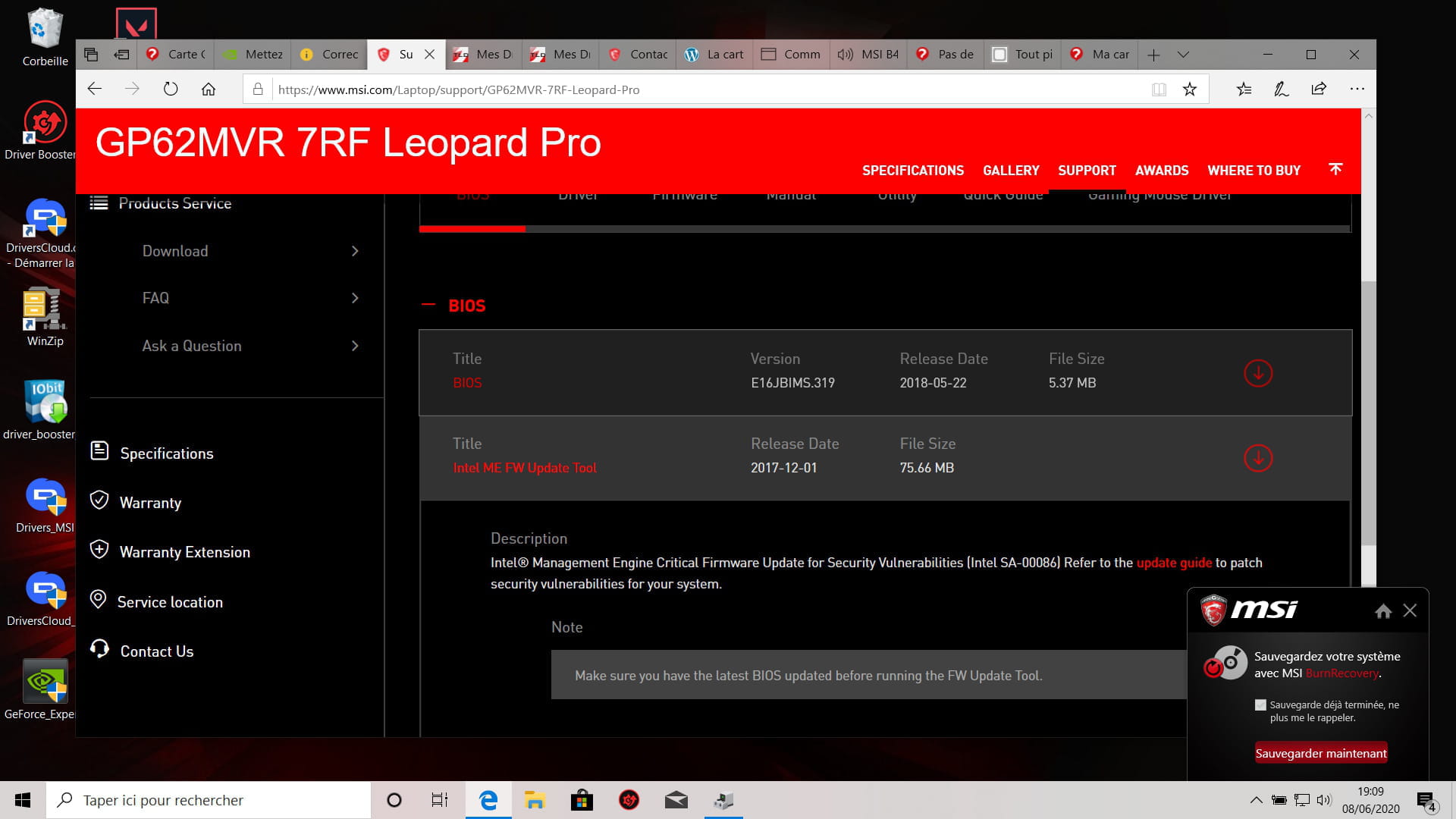Open Edge settings and more menu
This screenshot has height=819, width=1456.
coord(1357,89)
